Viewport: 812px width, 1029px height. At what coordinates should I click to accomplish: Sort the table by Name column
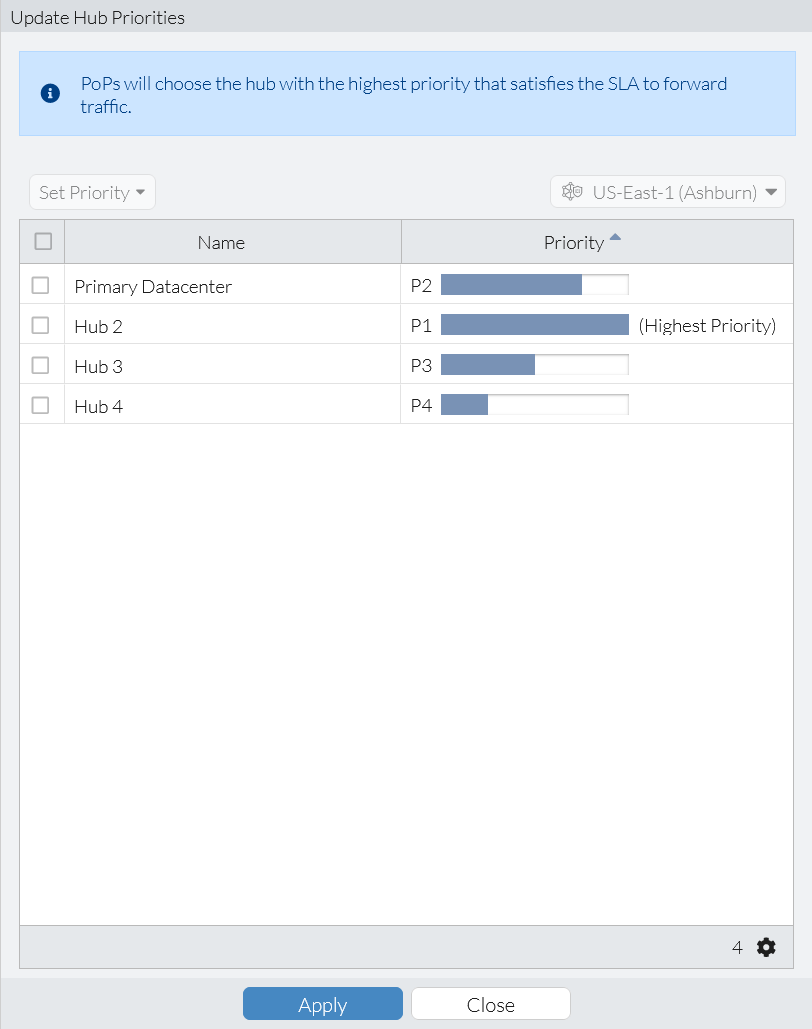pyautogui.click(x=221, y=242)
